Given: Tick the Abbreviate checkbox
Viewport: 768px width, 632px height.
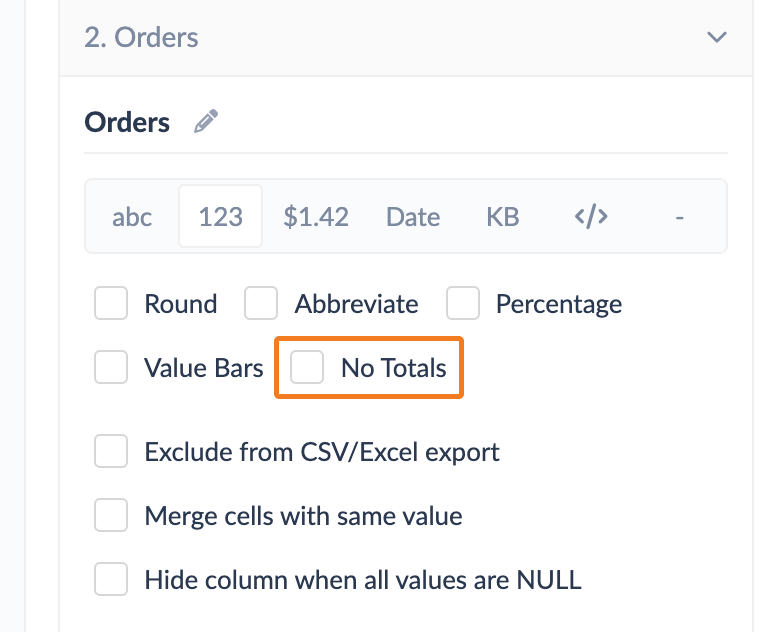Looking at the screenshot, I should pyautogui.click(x=261, y=303).
